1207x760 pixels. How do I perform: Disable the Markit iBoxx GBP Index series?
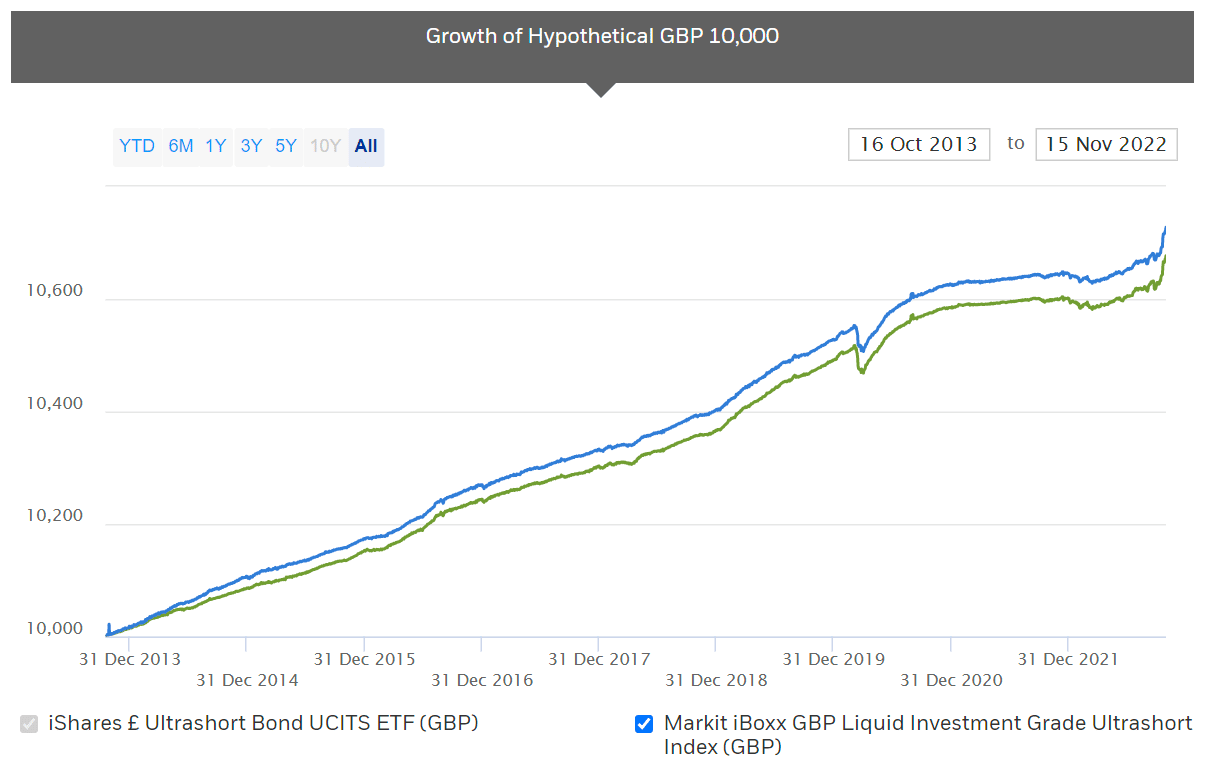pos(643,722)
